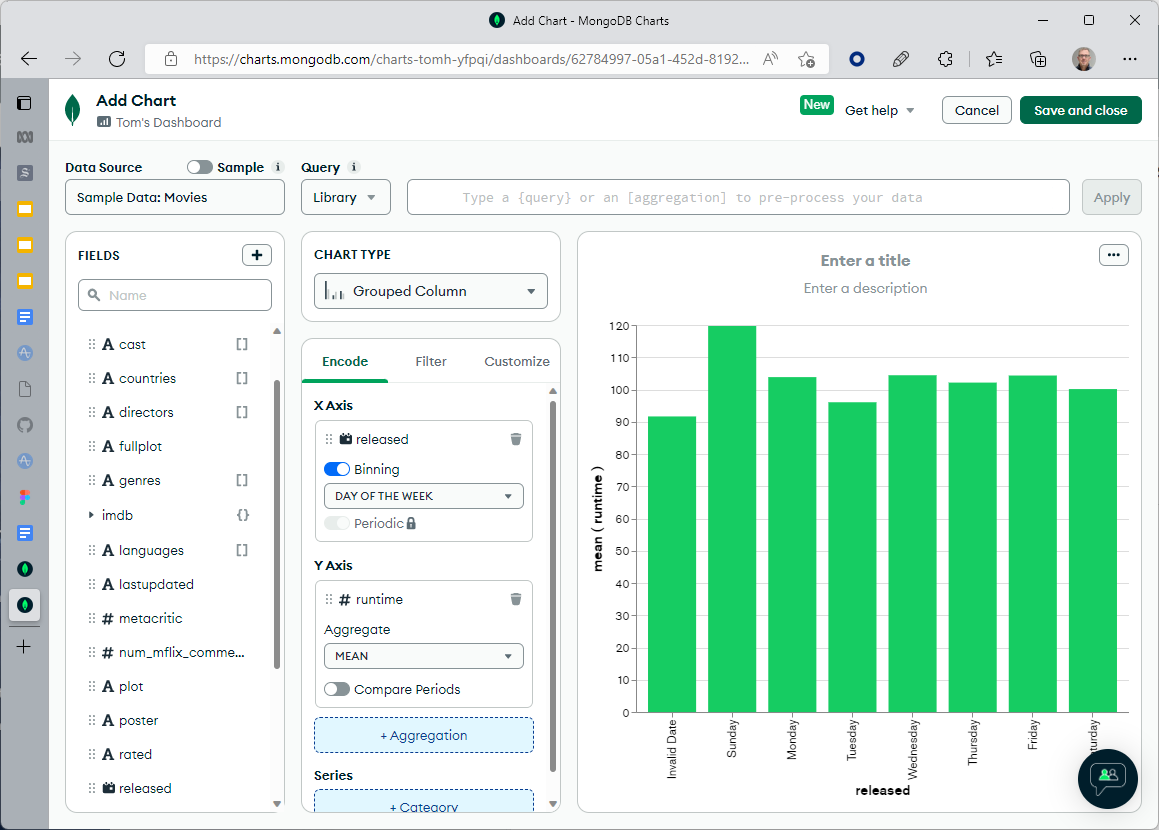Switch to the Customize tab
Viewport: 1159px width, 830px height.
coord(517,361)
